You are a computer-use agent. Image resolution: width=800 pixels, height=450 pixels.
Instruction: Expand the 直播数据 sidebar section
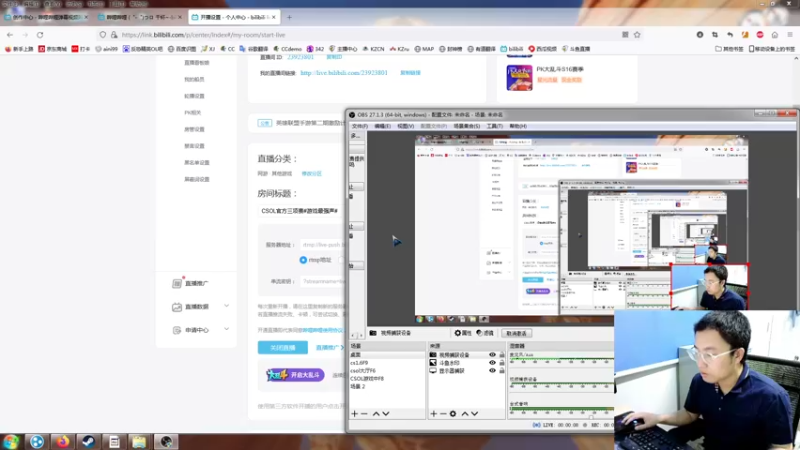click(199, 307)
